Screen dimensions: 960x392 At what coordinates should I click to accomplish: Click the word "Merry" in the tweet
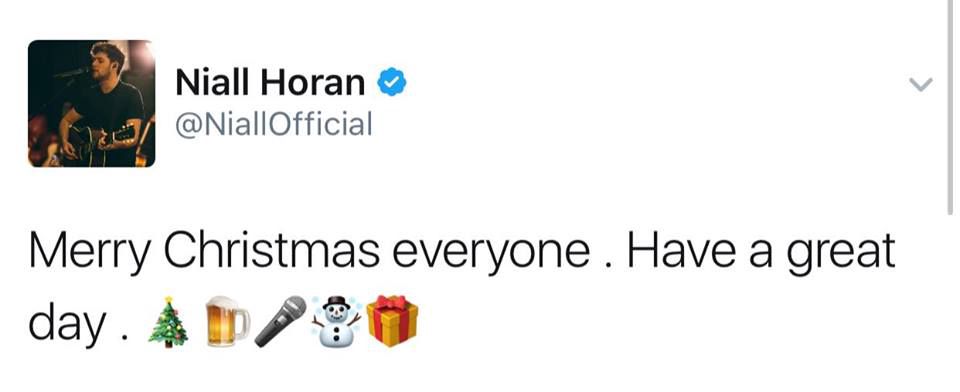point(88,252)
